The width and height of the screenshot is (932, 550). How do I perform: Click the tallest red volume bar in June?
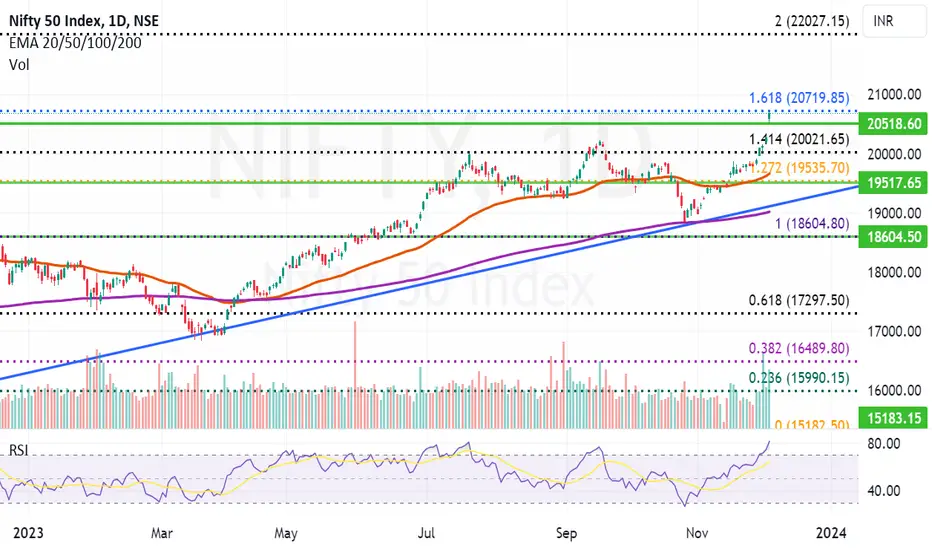[x=355, y=375]
